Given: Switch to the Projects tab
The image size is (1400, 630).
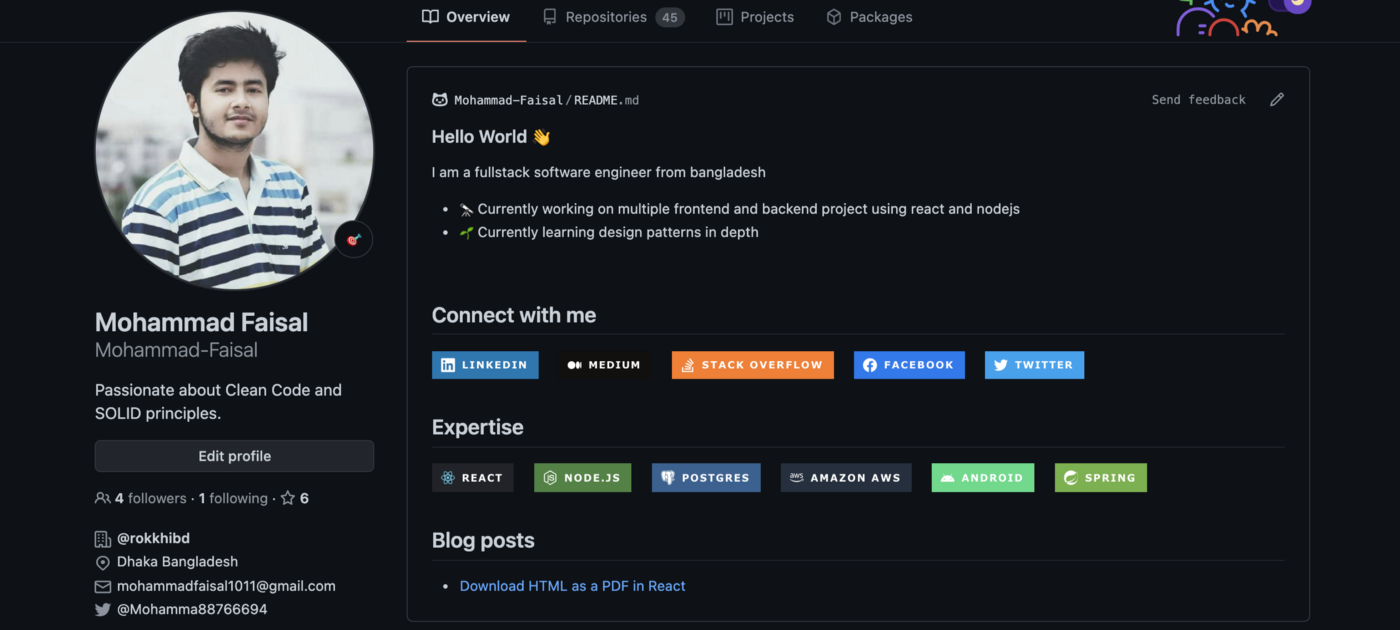Looking at the screenshot, I should pyautogui.click(x=755, y=17).
